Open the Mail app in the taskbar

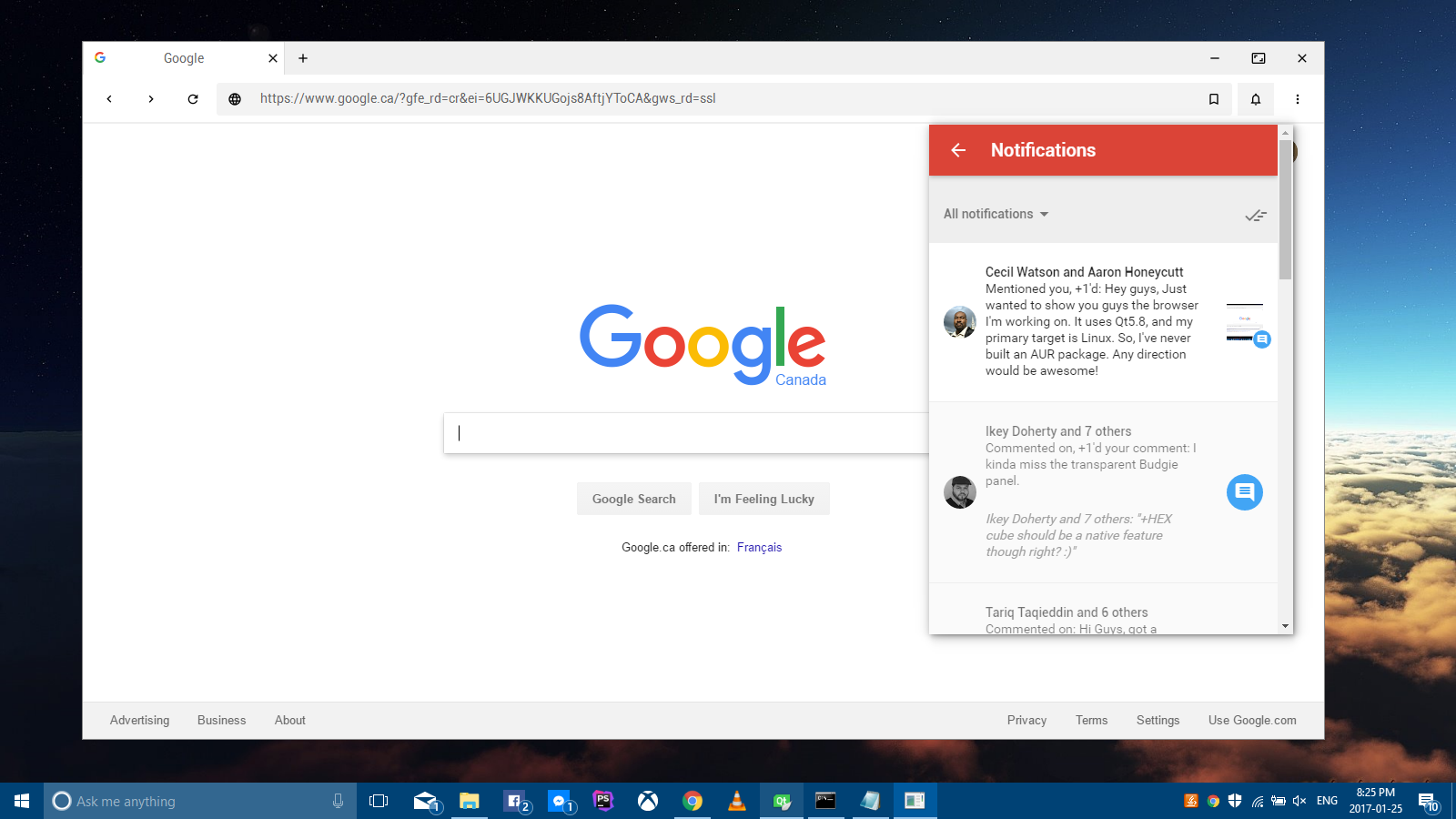point(425,801)
